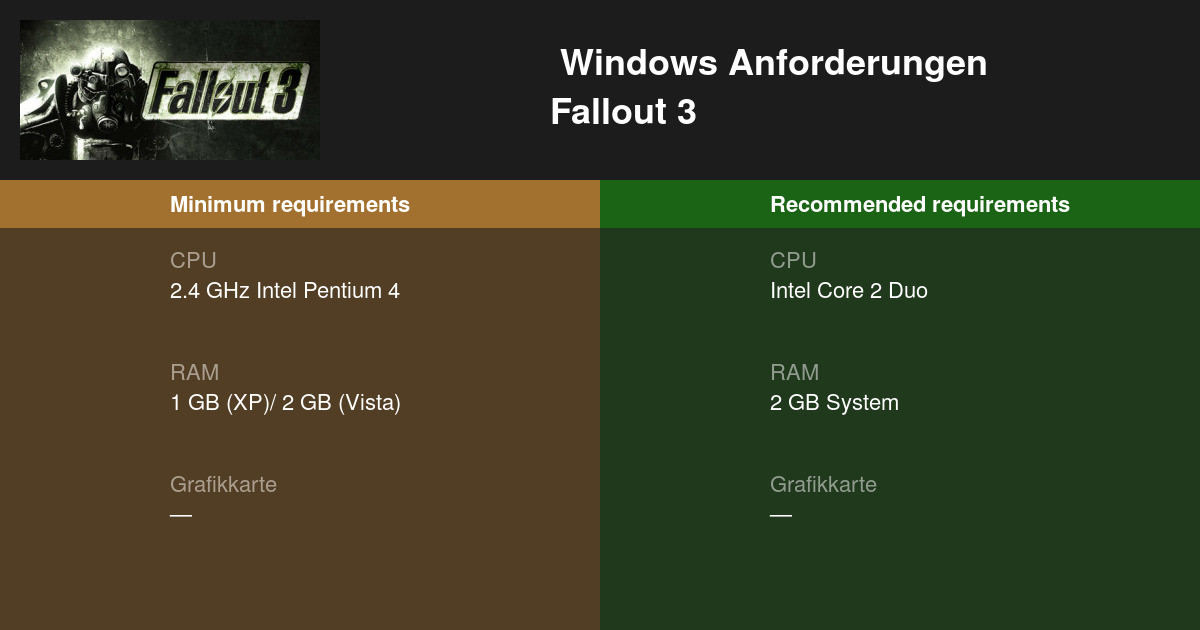Click the RAM label under Minimum requirements

[194, 372]
